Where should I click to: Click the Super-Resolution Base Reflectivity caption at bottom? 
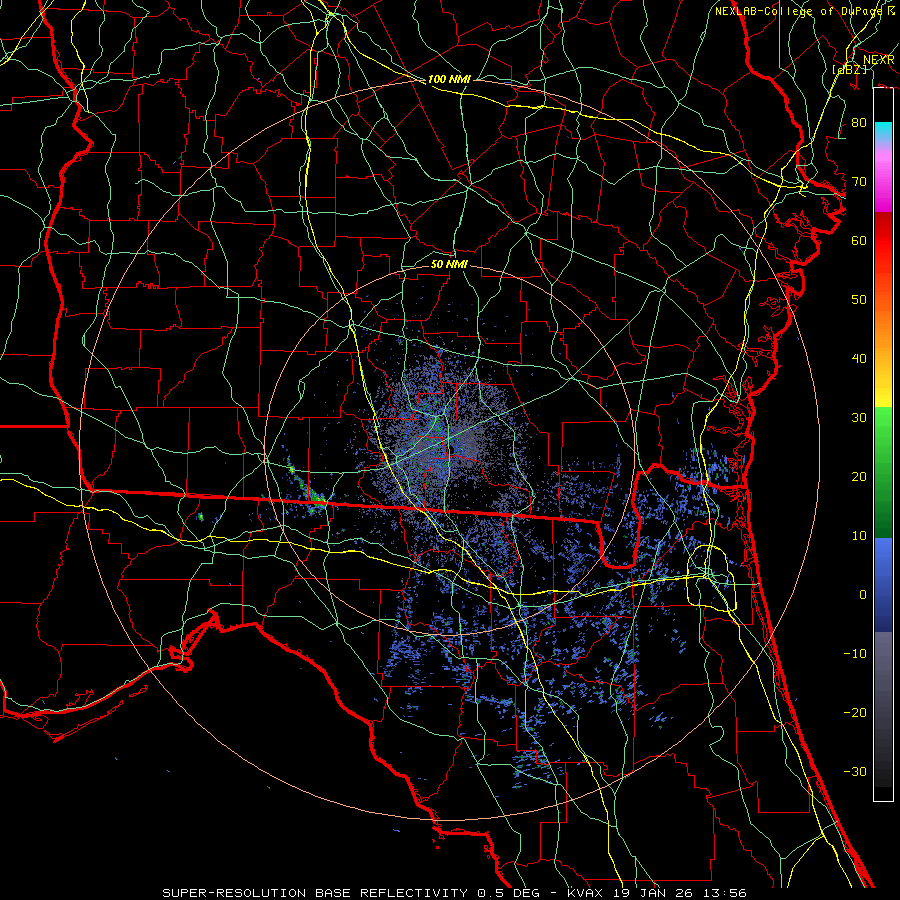[x=455, y=893]
